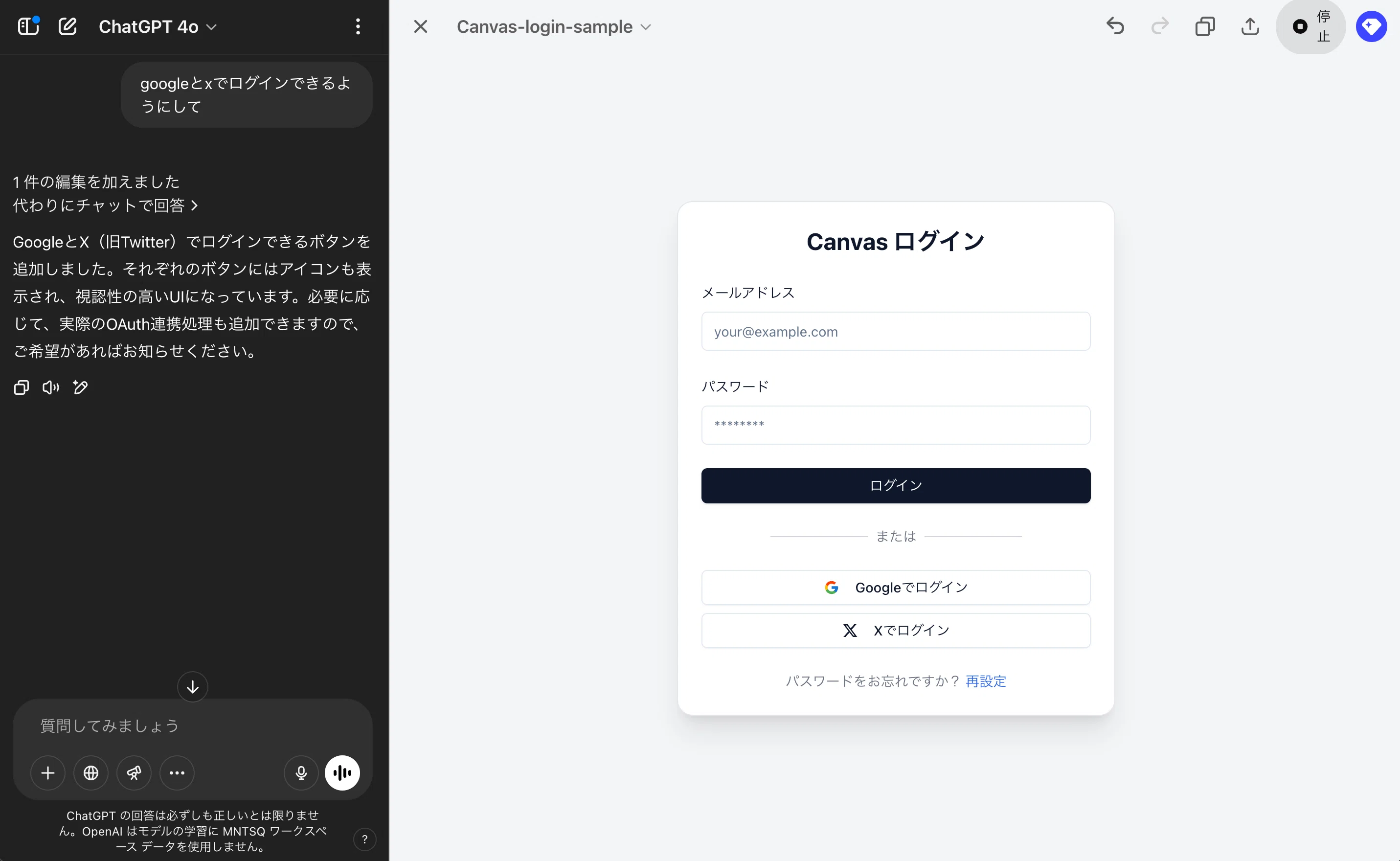Open the help question mark button

click(365, 839)
